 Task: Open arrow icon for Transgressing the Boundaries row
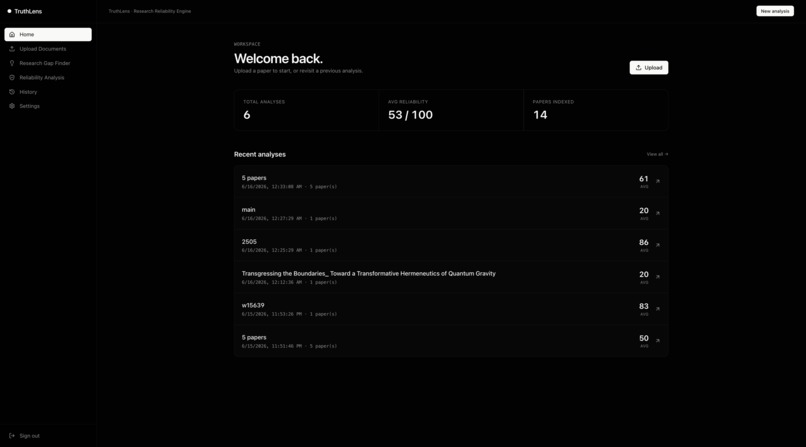tap(657, 277)
